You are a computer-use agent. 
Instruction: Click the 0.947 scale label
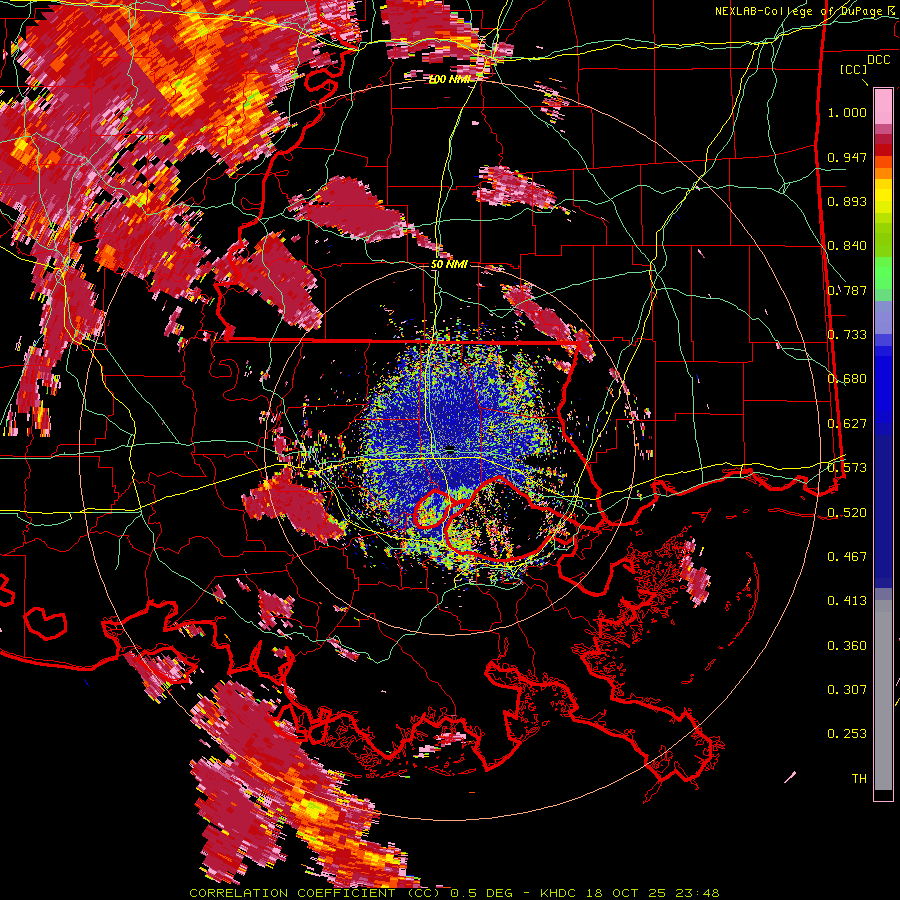[x=847, y=157]
